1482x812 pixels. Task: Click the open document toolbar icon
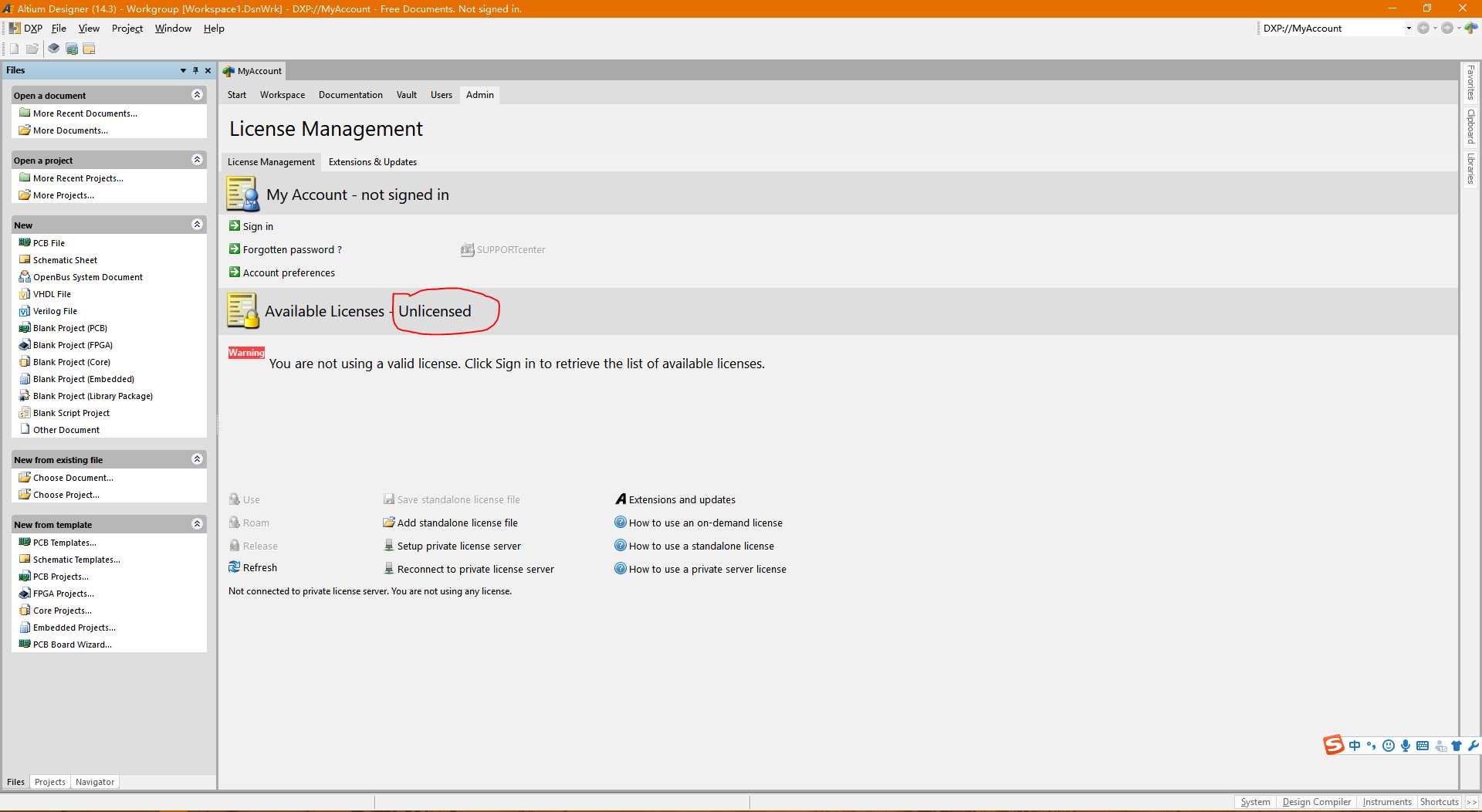coord(32,49)
